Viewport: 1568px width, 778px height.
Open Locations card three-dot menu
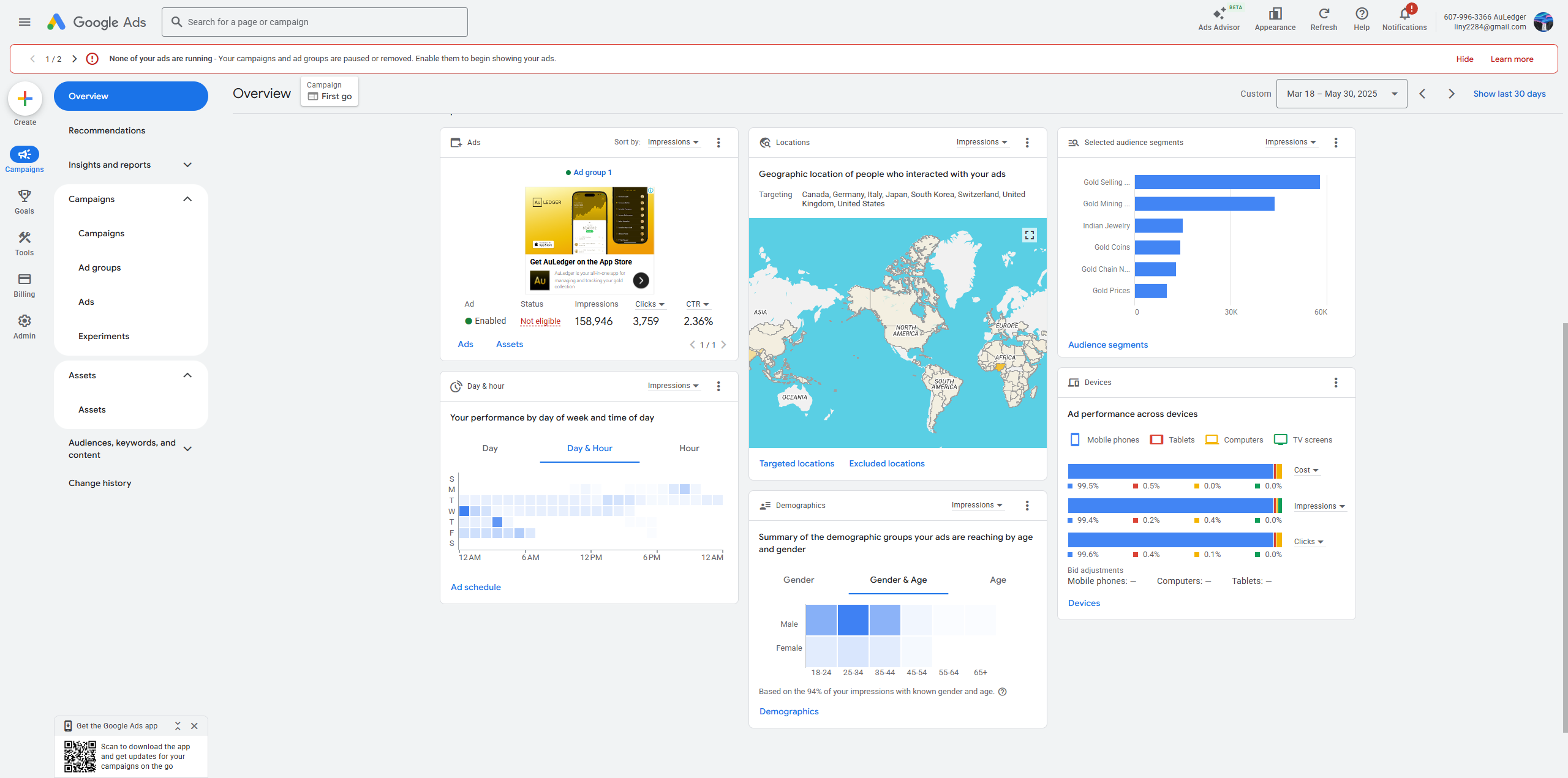point(1027,143)
